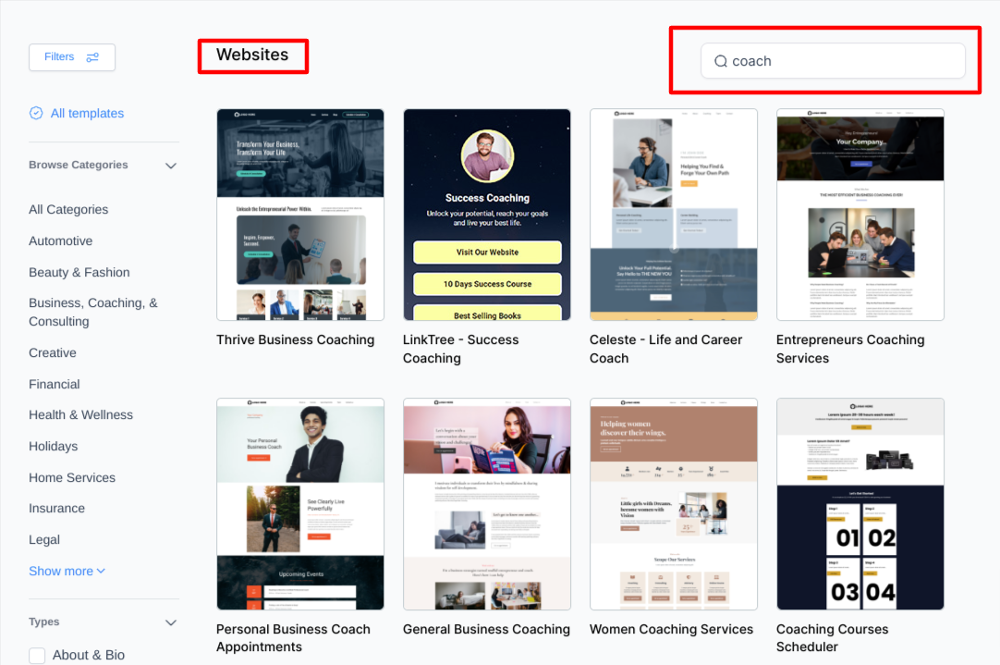
Task: Tick the About & Bio checkbox
Action: tap(37, 655)
